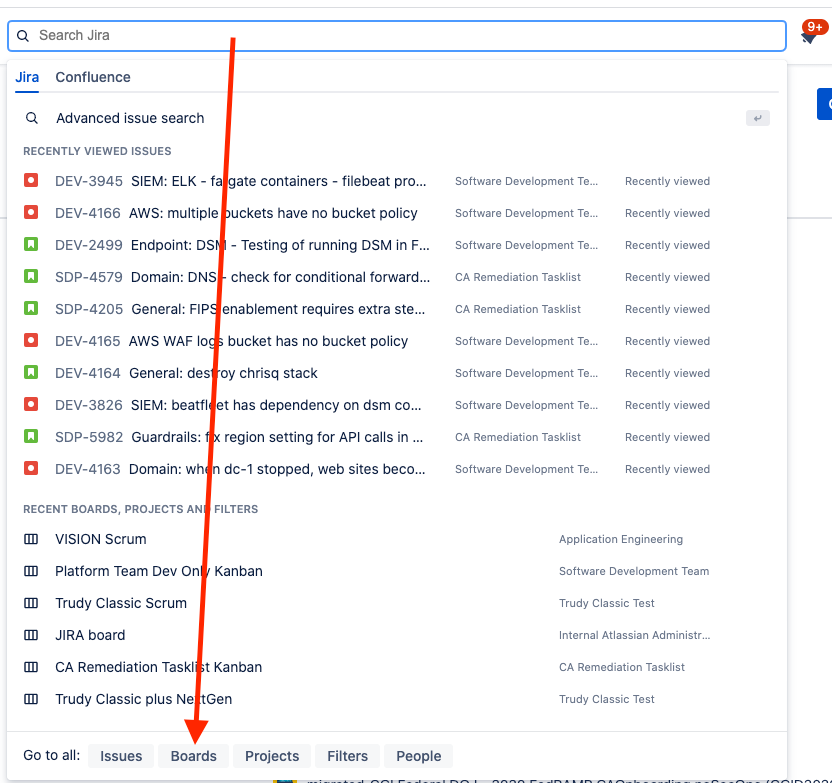Image resolution: width=832 pixels, height=783 pixels.
Task: Click the Search Jira input field
Action: click(396, 36)
